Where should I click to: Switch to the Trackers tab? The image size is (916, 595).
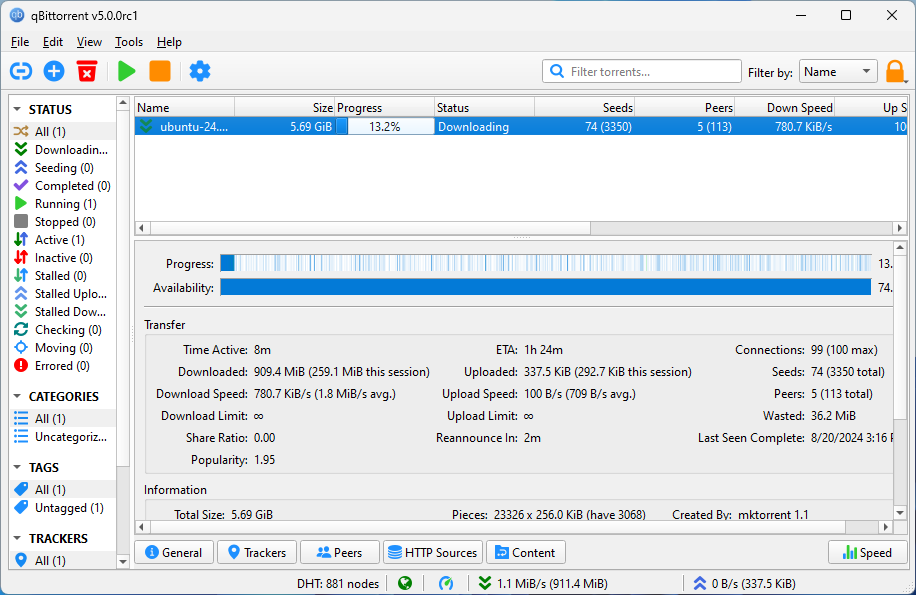pos(257,552)
